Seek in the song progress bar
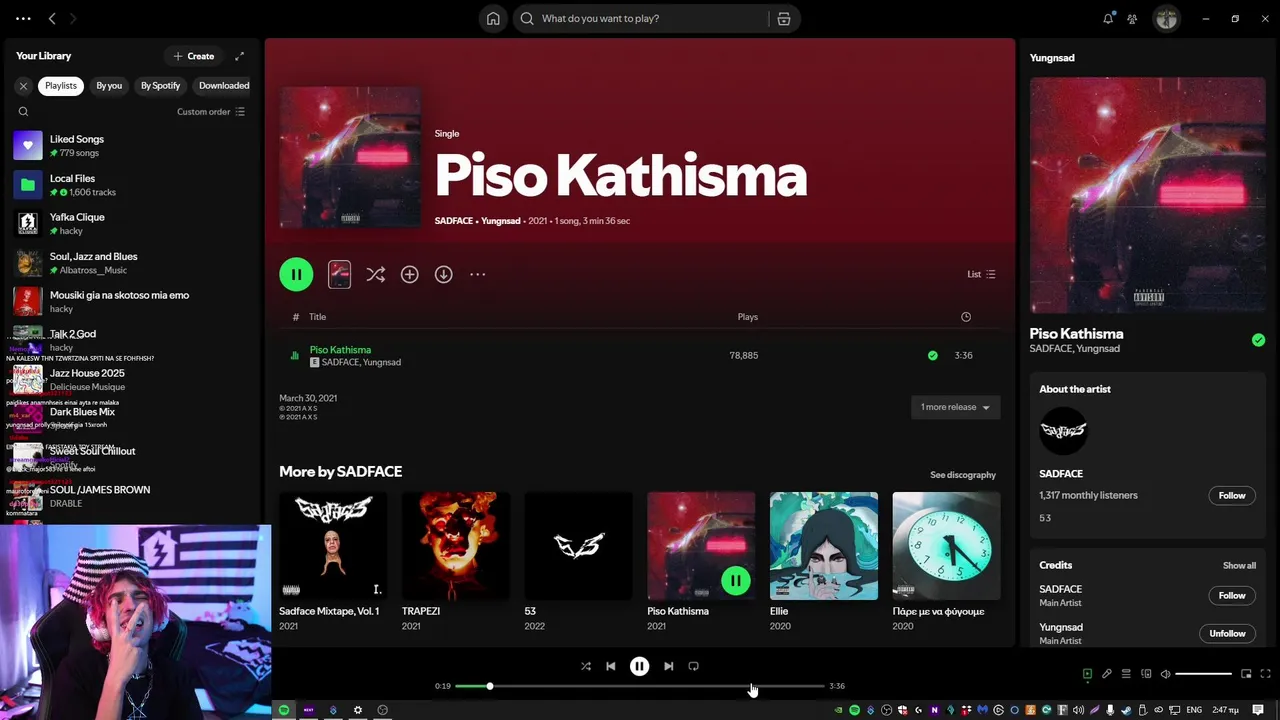Screen dimensions: 1280x720 [x=640, y=686]
